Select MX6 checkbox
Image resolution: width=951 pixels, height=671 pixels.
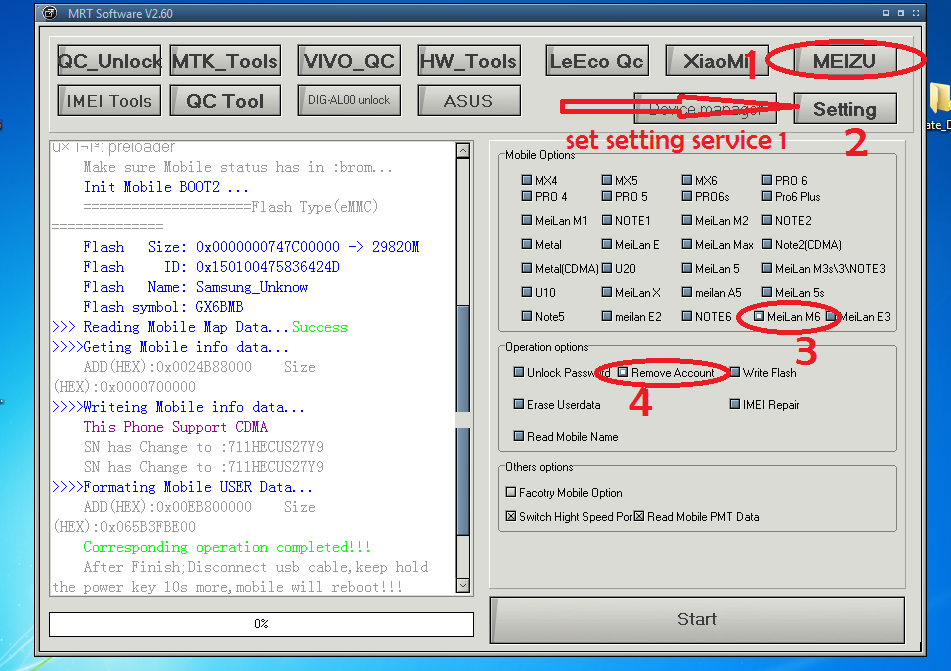coord(687,180)
